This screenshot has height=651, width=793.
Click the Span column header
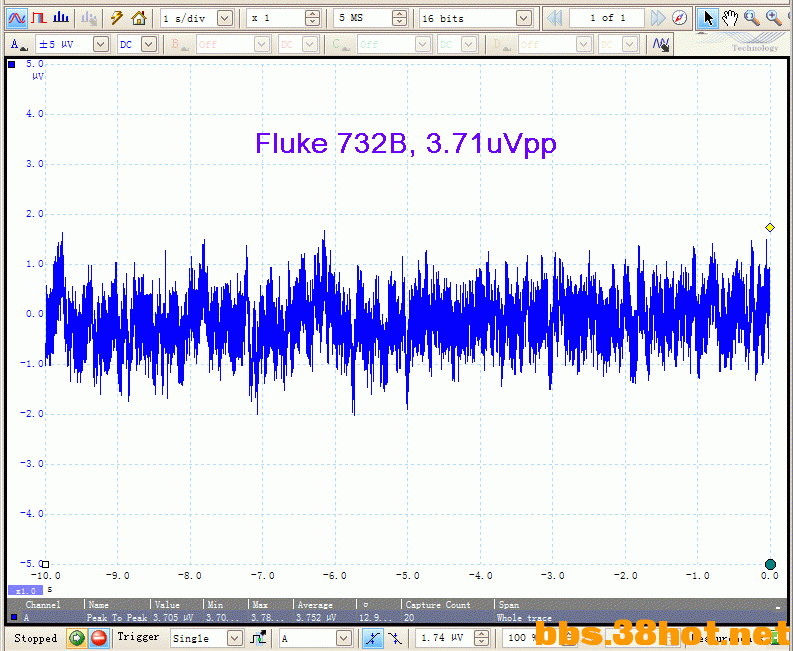pyautogui.click(x=508, y=604)
